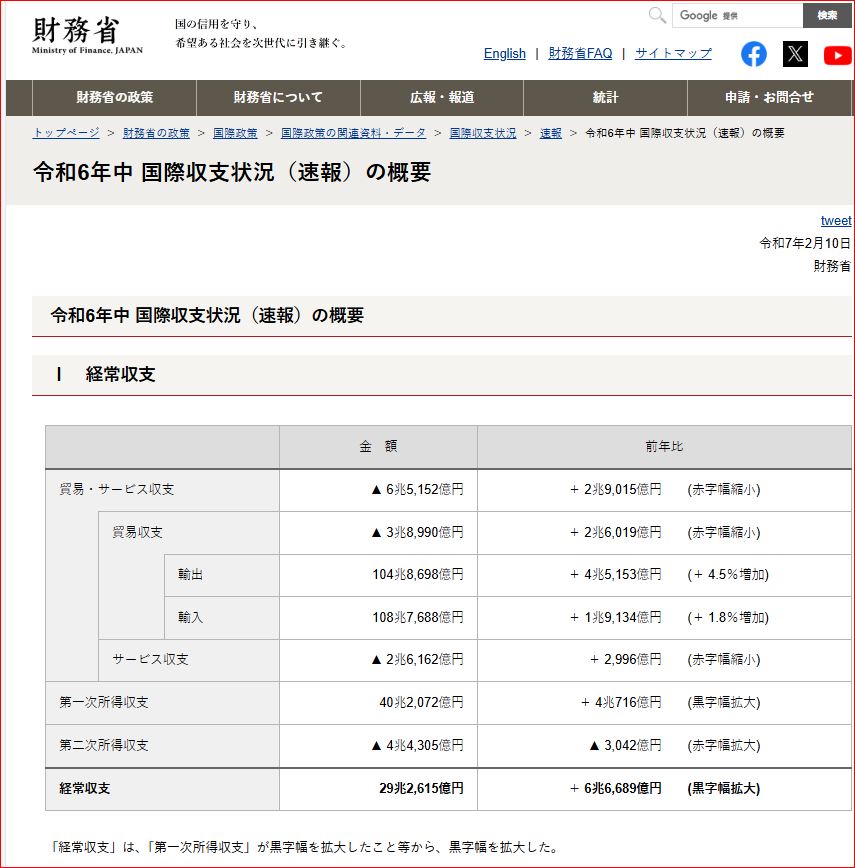Viewport: 855px width, 868px height.
Task: Select the 統計 menu item
Action: click(605, 98)
